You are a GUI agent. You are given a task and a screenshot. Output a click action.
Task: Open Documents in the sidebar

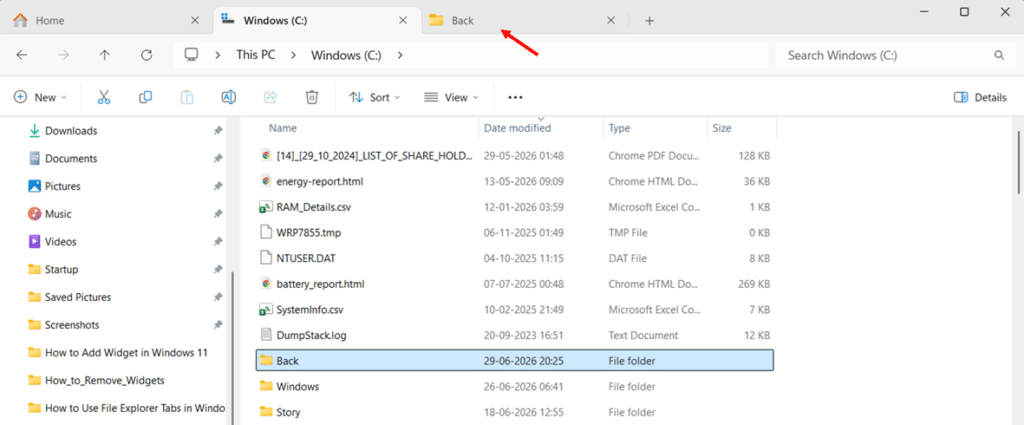71,159
